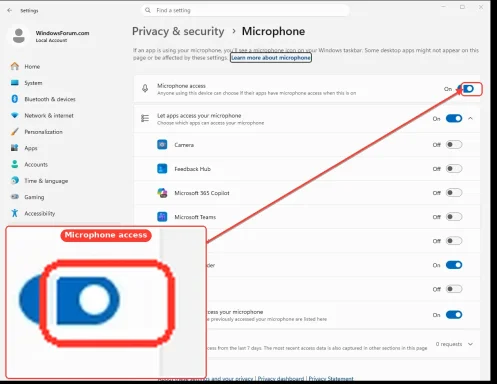Click the Personalization paintbrush icon
Viewport: 497px width, 384px height.
(x=15, y=132)
